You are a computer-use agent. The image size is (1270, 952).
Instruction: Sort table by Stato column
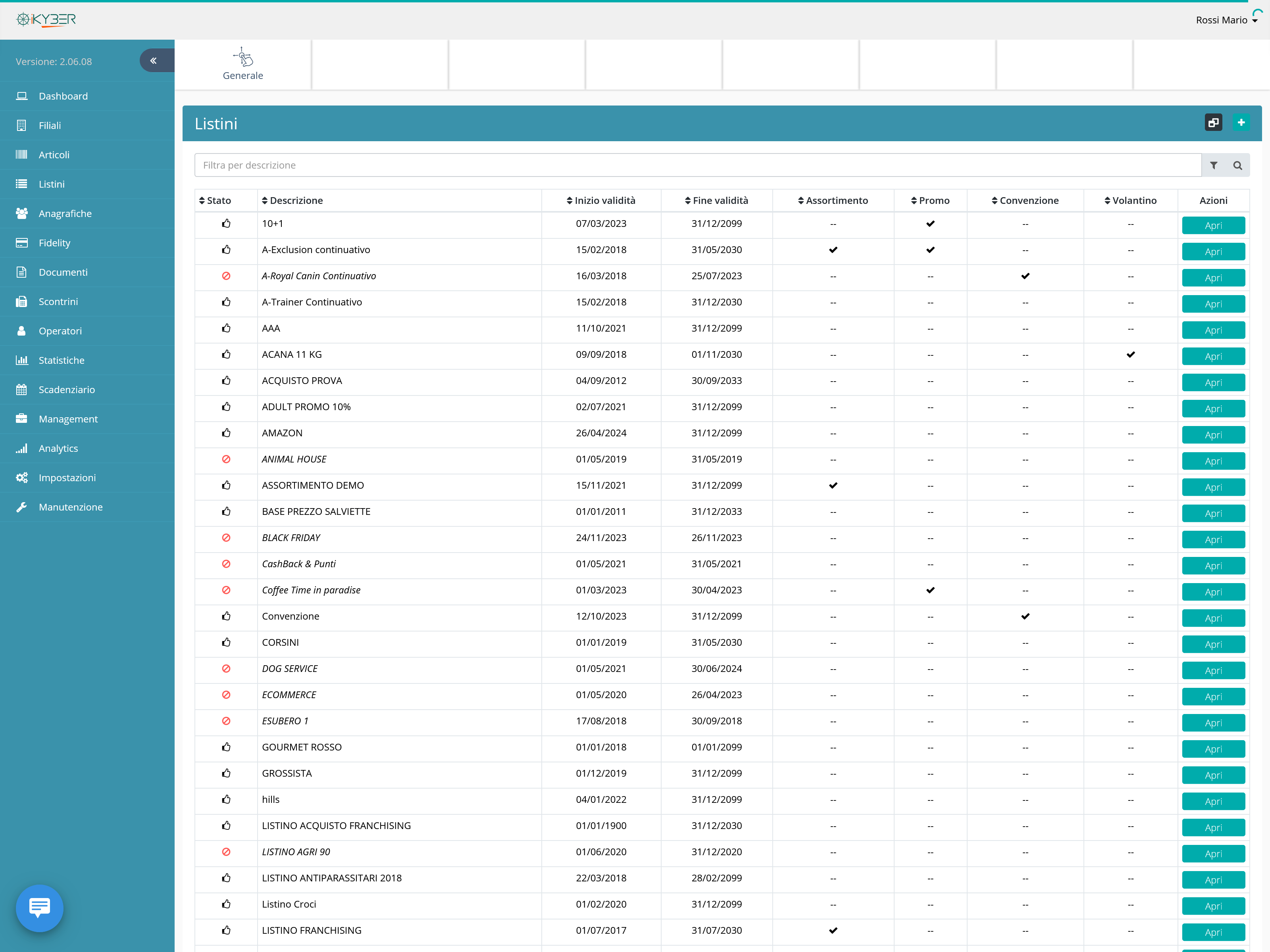pyautogui.click(x=215, y=200)
